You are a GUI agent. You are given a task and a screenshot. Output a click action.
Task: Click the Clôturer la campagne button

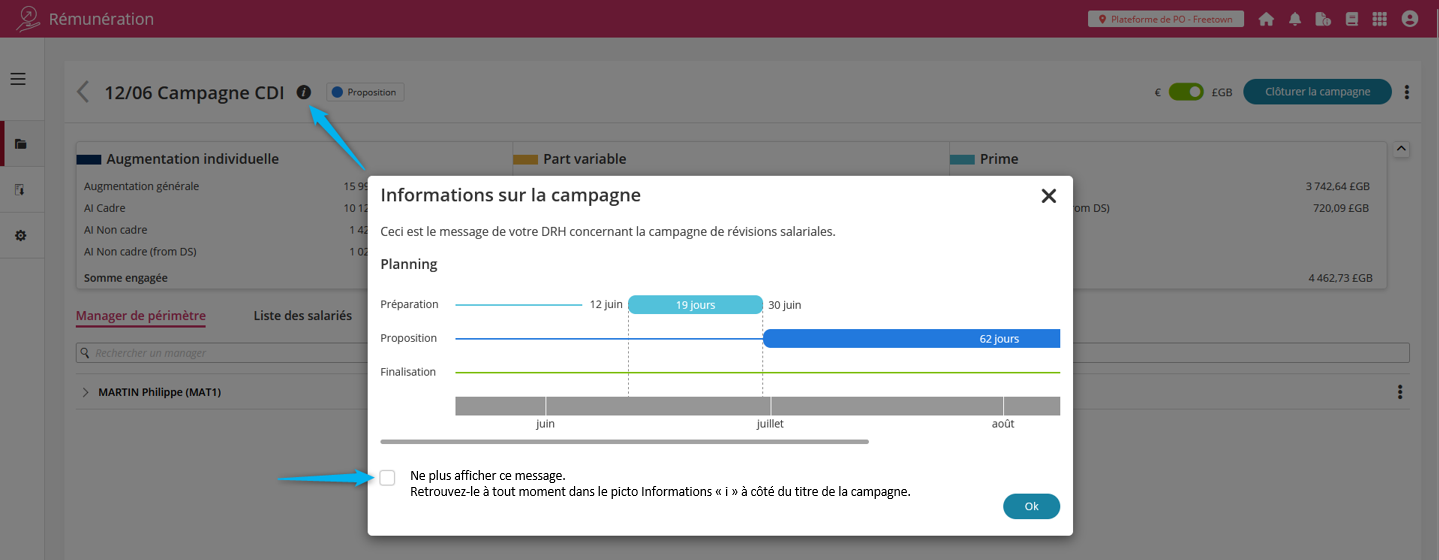point(1317,92)
